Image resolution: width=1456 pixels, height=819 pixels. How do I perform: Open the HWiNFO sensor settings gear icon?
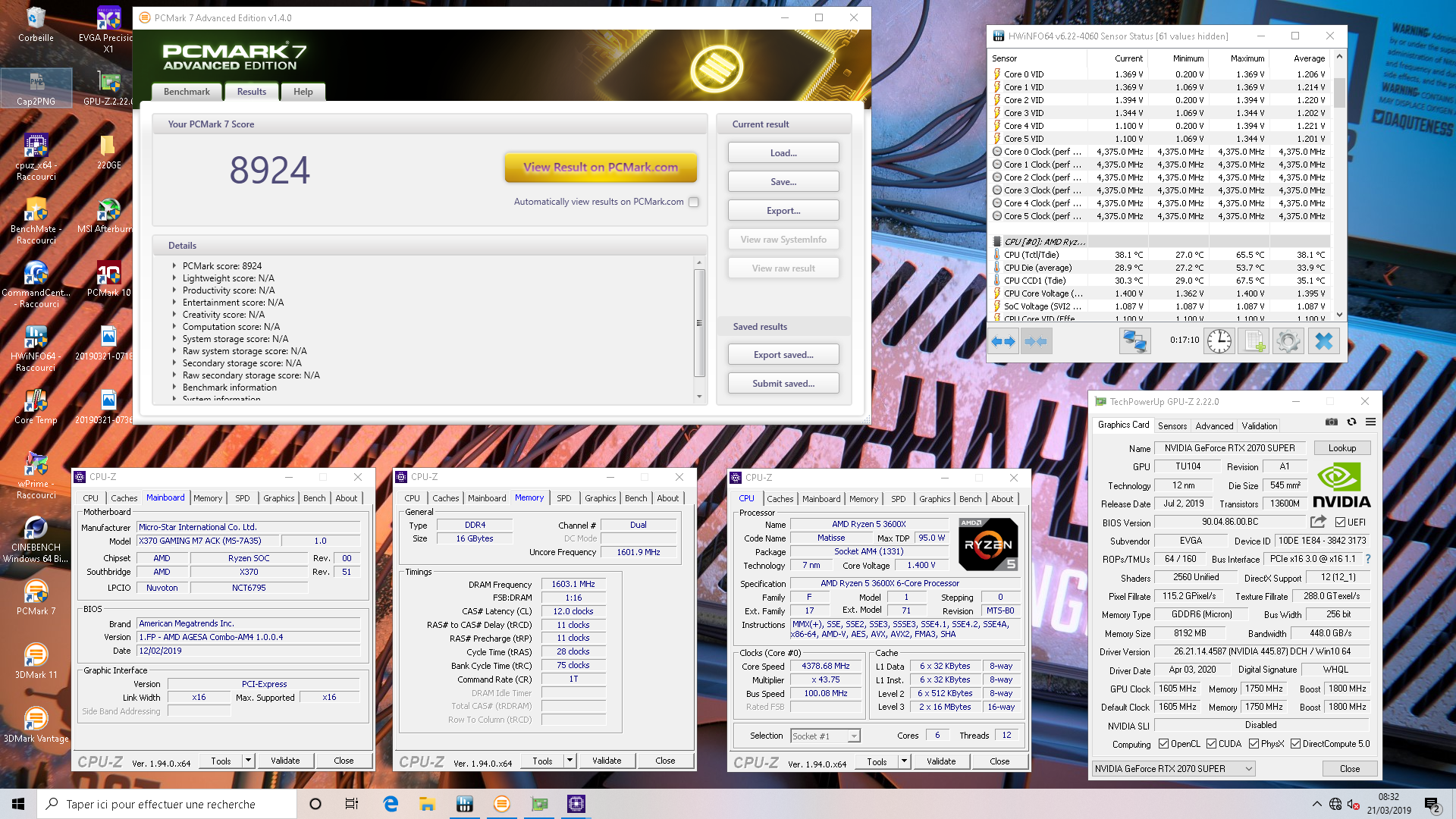[1288, 341]
